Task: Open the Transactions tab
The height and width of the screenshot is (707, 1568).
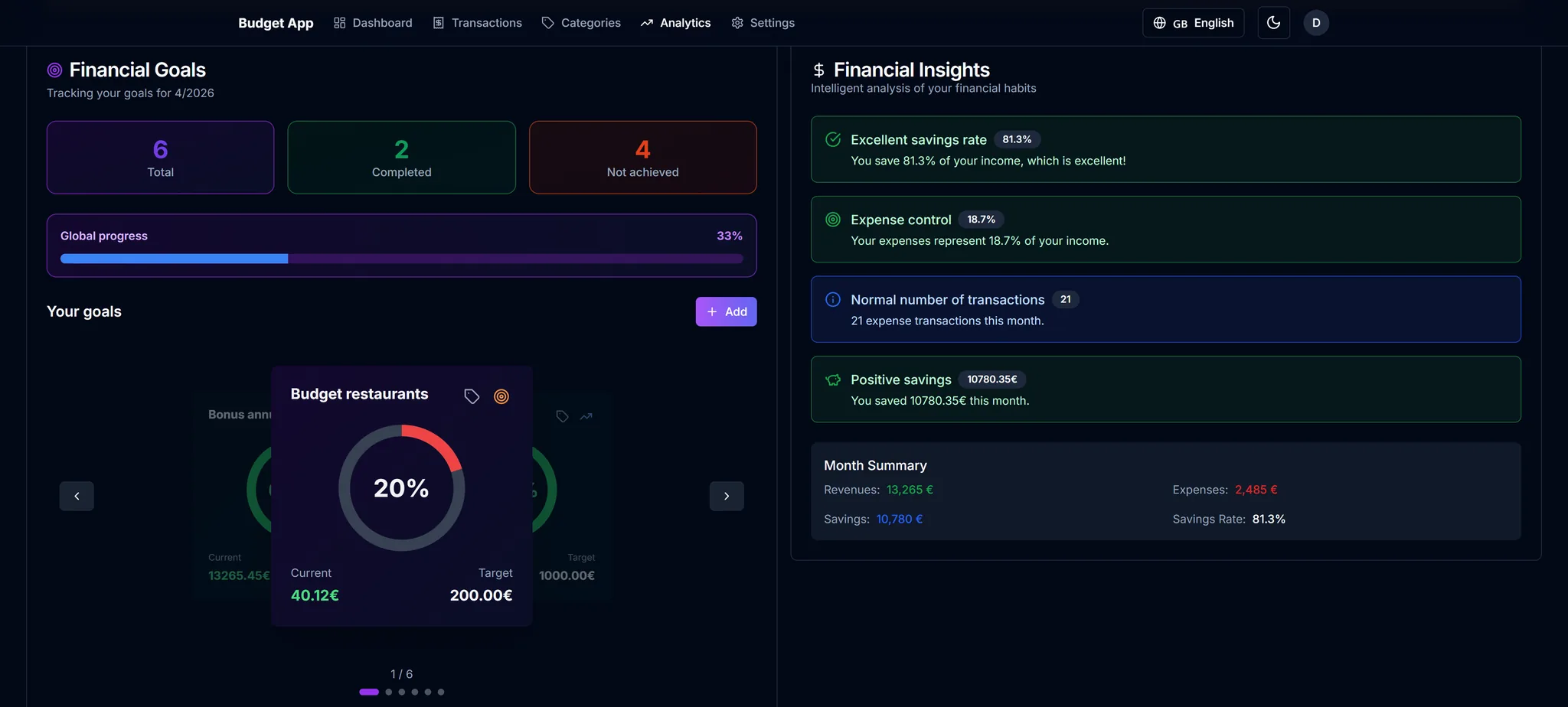Action: tap(478, 23)
